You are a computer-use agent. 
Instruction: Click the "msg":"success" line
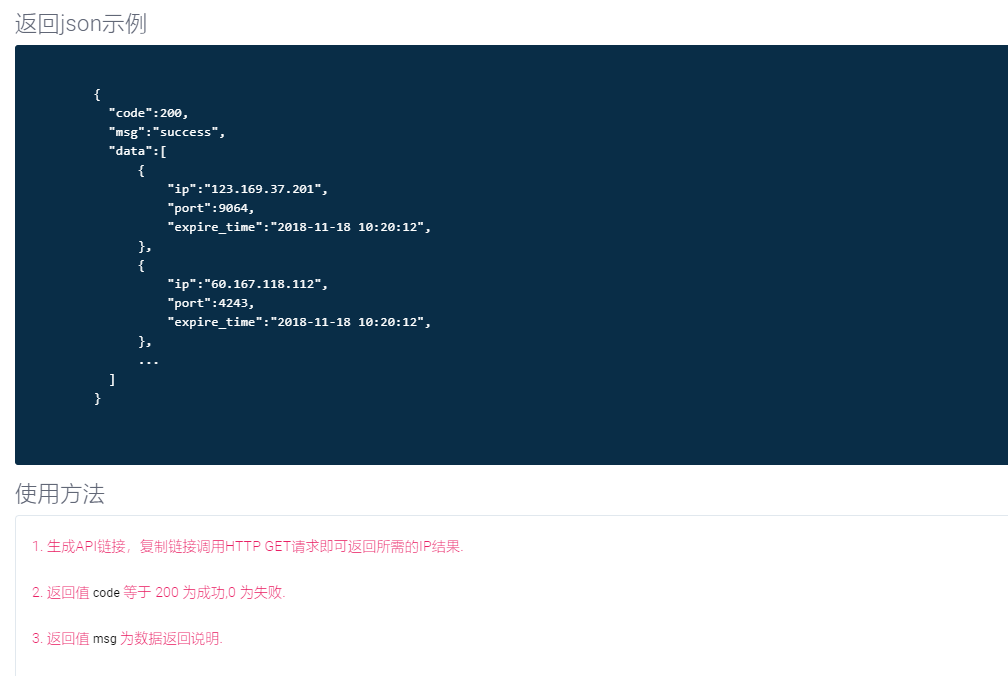(166, 132)
